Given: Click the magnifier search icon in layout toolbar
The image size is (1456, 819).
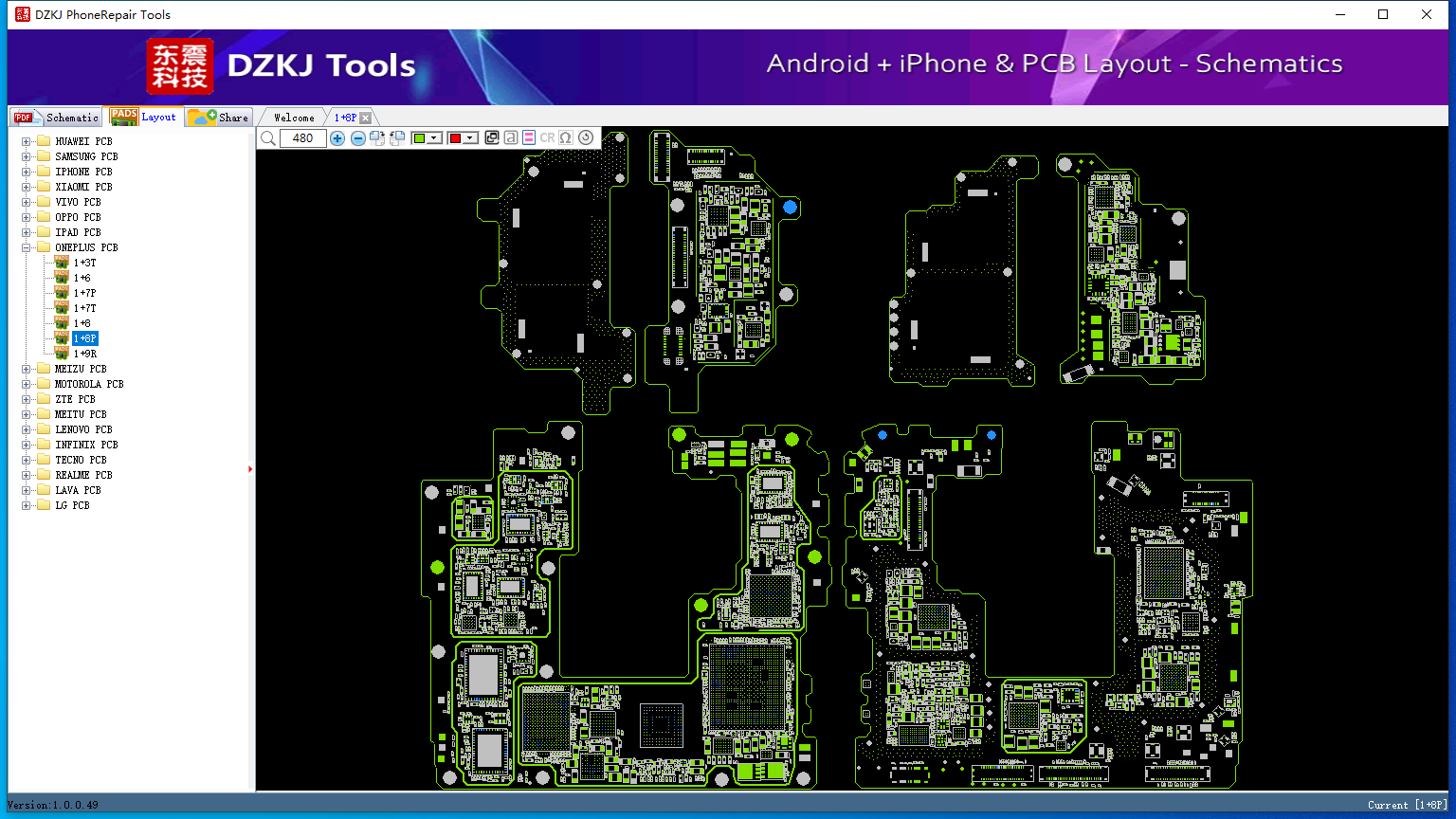Looking at the screenshot, I should click(x=268, y=138).
